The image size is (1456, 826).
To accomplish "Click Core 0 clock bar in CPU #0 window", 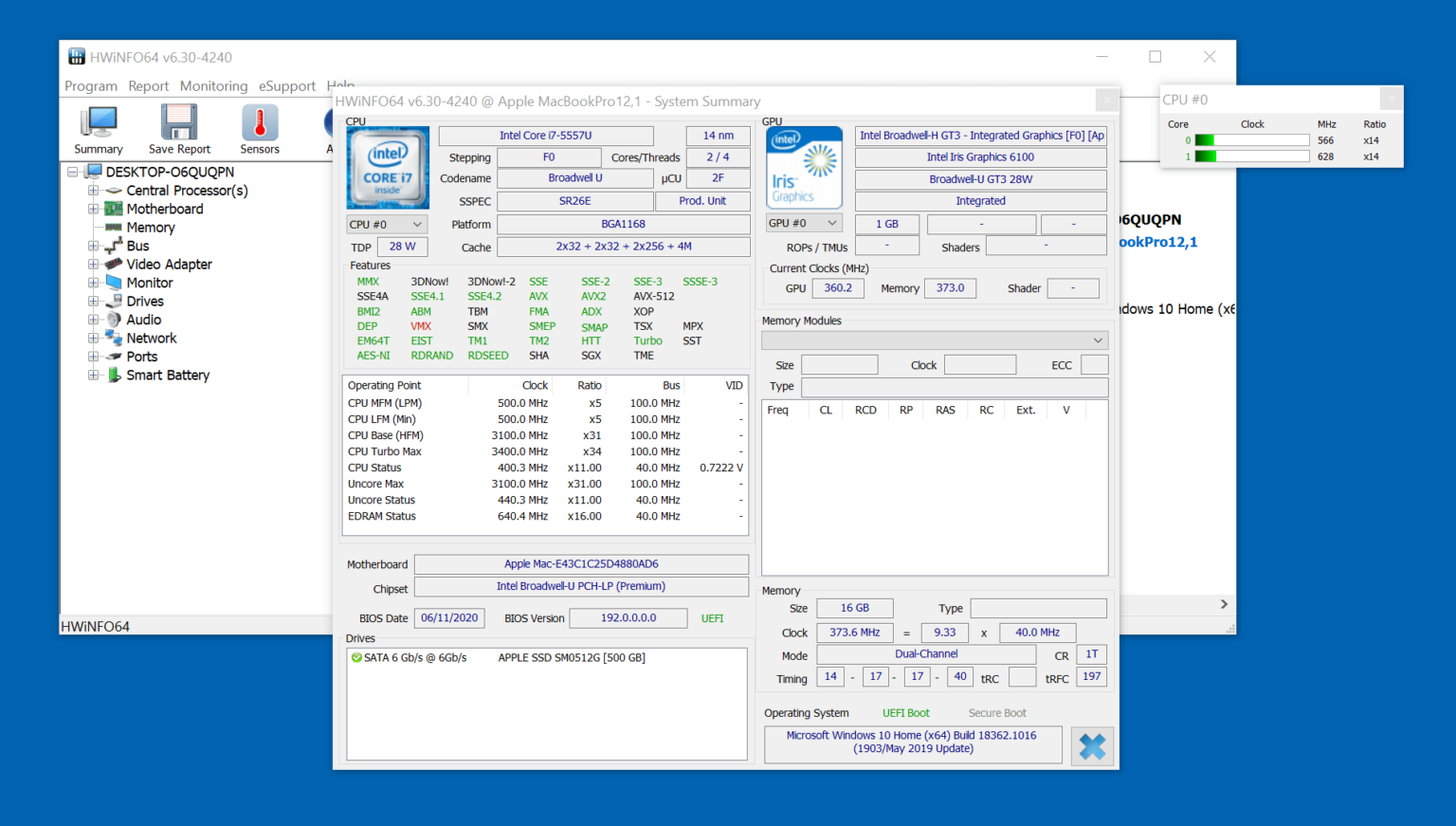I will pyautogui.click(x=1252, y=140).
